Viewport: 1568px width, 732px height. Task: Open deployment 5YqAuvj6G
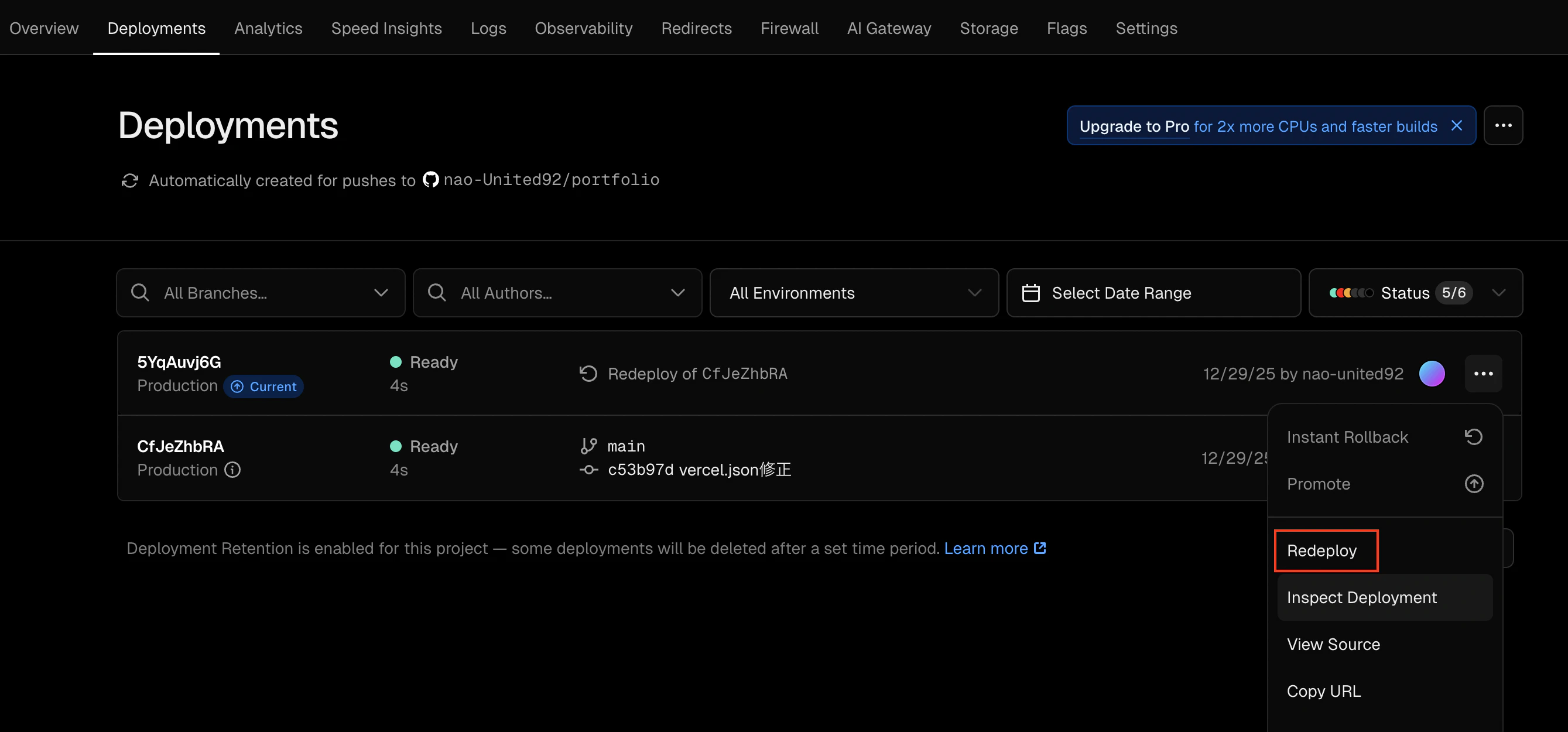pos(179,362)
